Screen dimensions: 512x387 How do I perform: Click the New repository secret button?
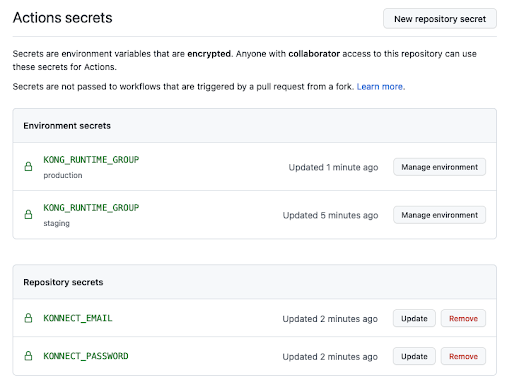pos(440,19)
